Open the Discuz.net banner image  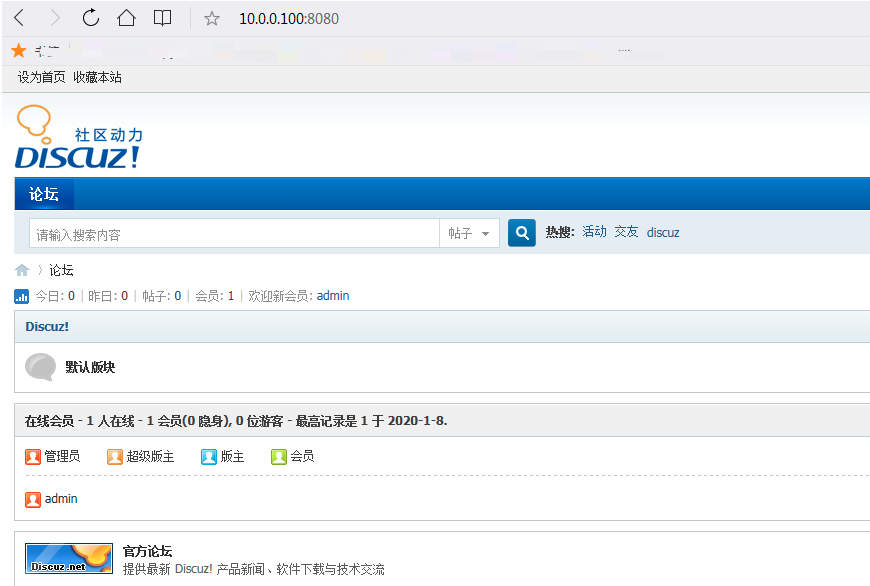(x=69, y=558)
